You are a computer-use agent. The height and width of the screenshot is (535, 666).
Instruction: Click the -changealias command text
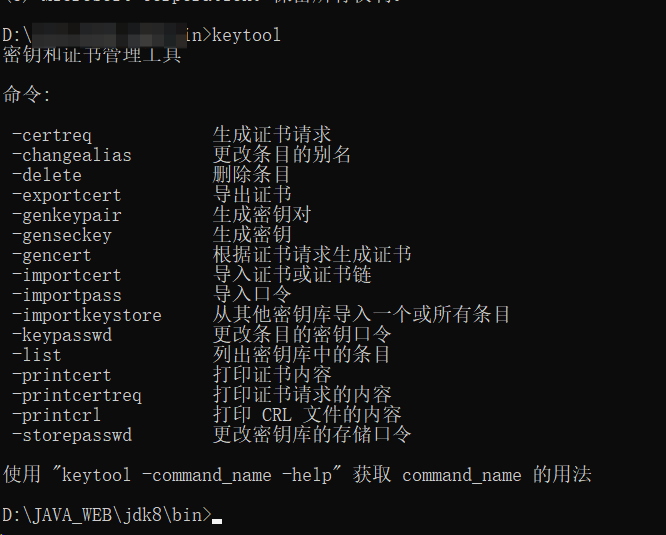[x=72, y=155]
